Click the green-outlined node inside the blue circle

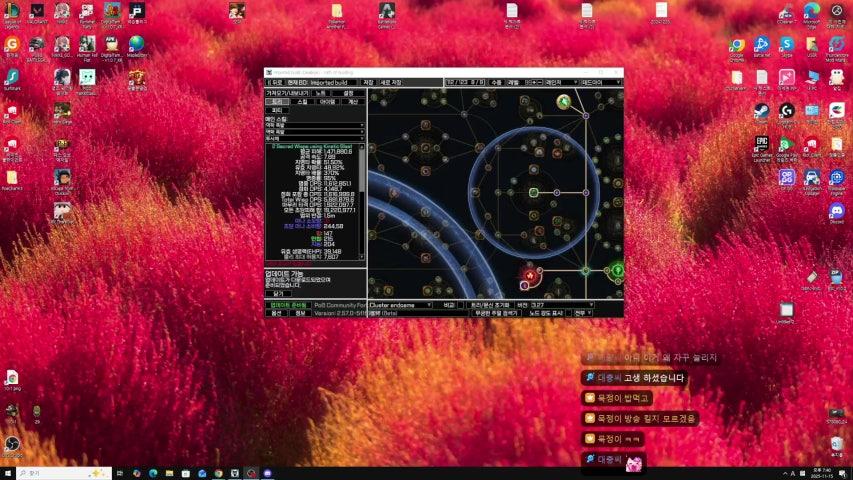533,192
